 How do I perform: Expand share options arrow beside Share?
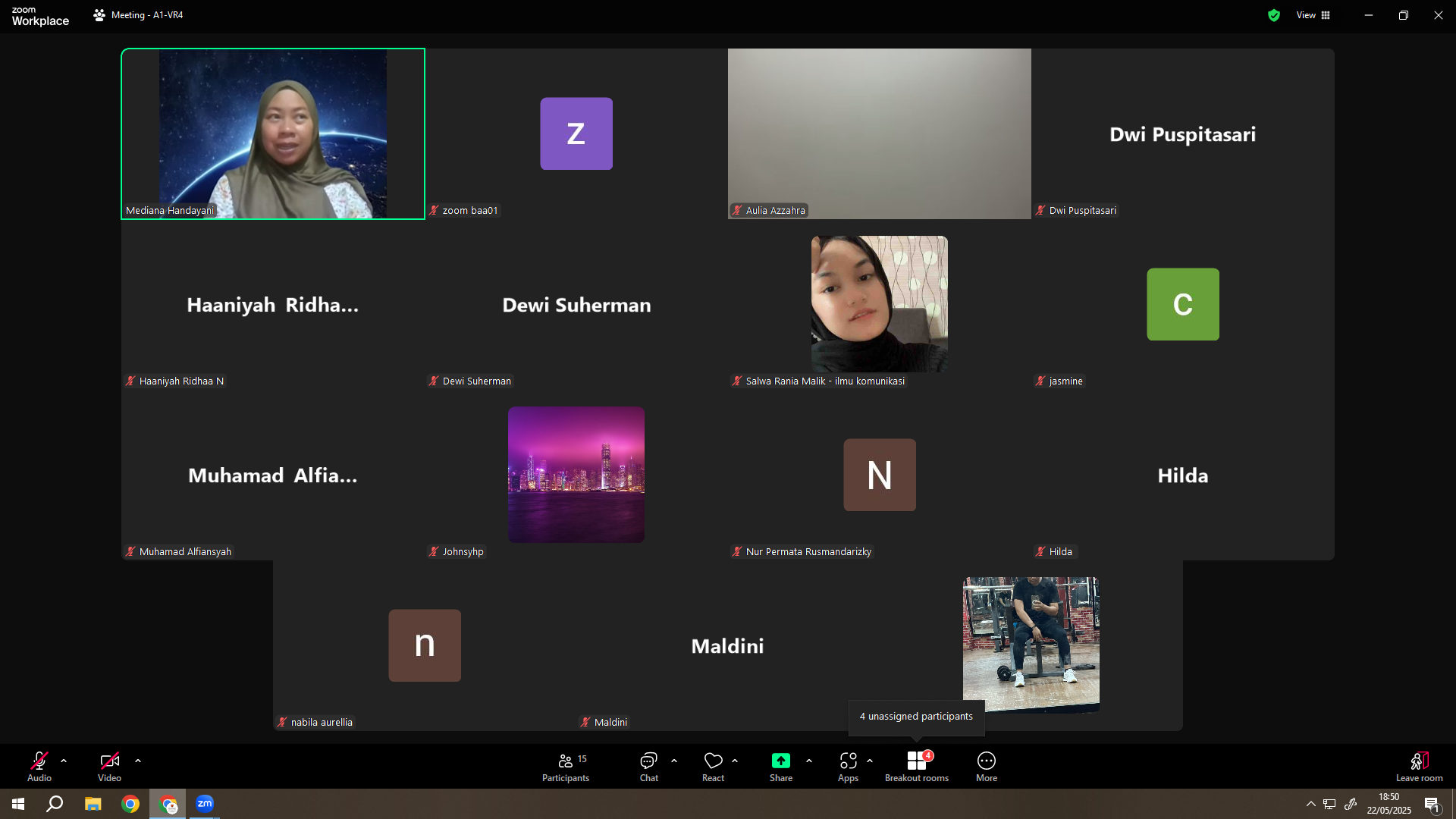click(809, 761)
